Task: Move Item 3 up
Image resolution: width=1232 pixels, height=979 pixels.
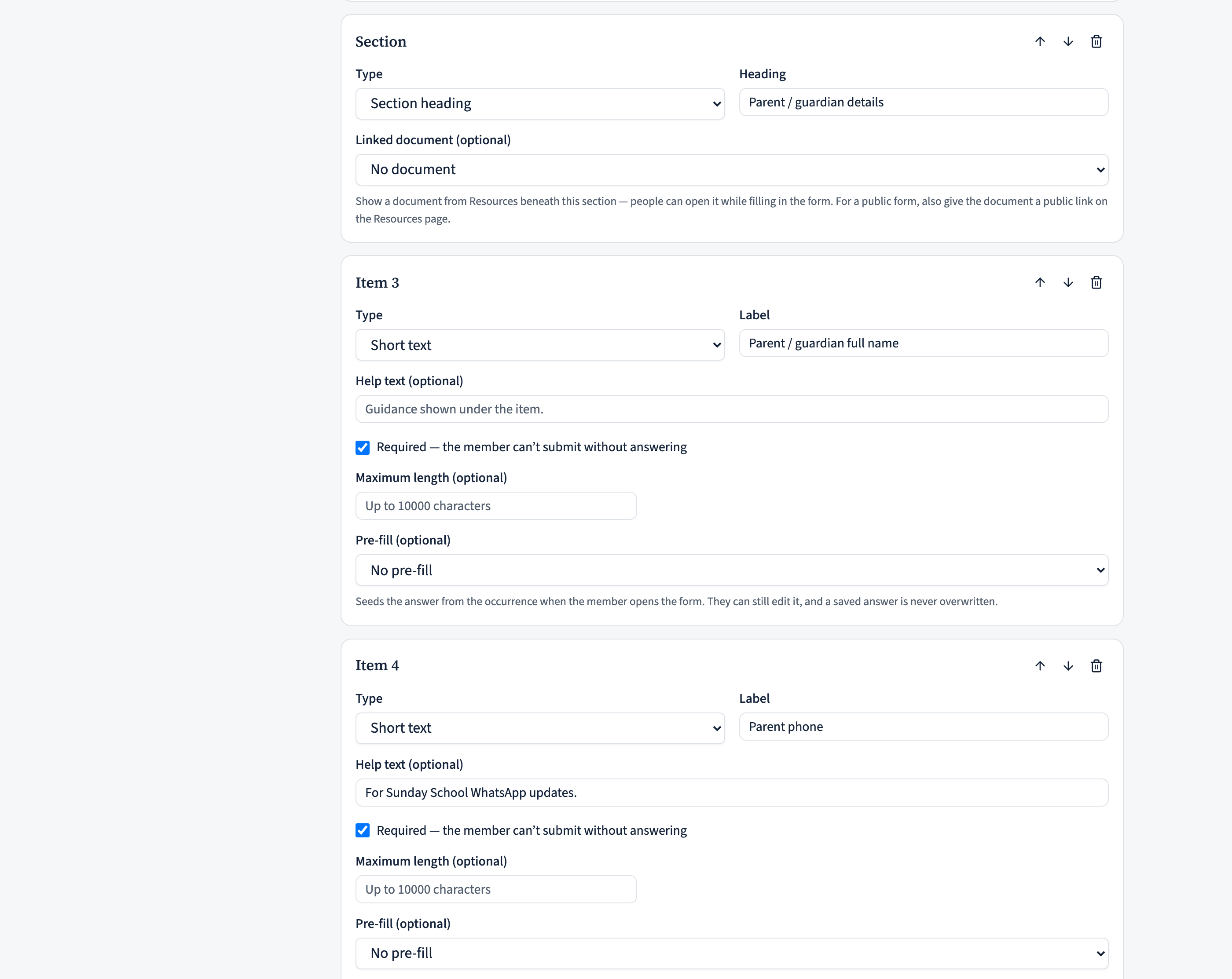Action: pyautogui.click(x=1040, y=283)
